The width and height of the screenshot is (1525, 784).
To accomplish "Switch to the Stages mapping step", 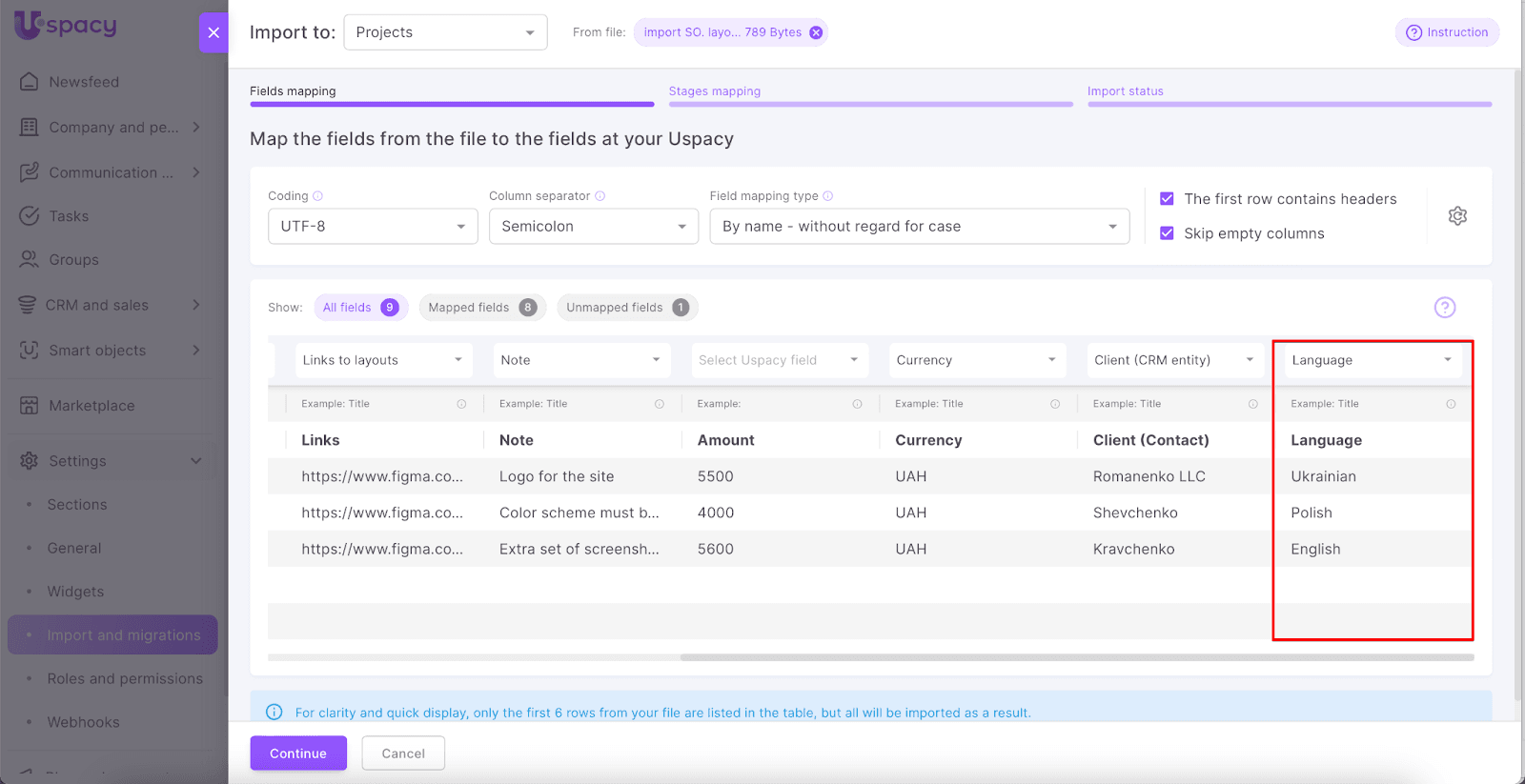I will click(x=715, y=91).
